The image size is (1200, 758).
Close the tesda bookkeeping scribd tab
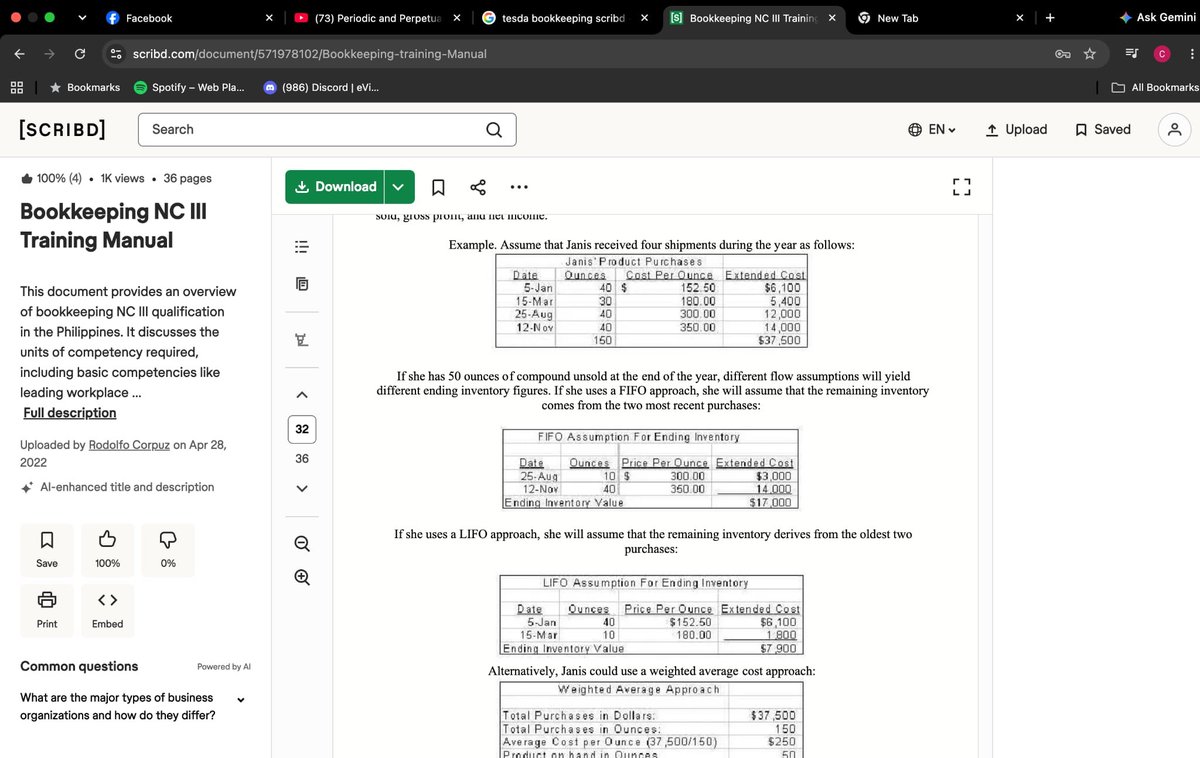point(644,18)
